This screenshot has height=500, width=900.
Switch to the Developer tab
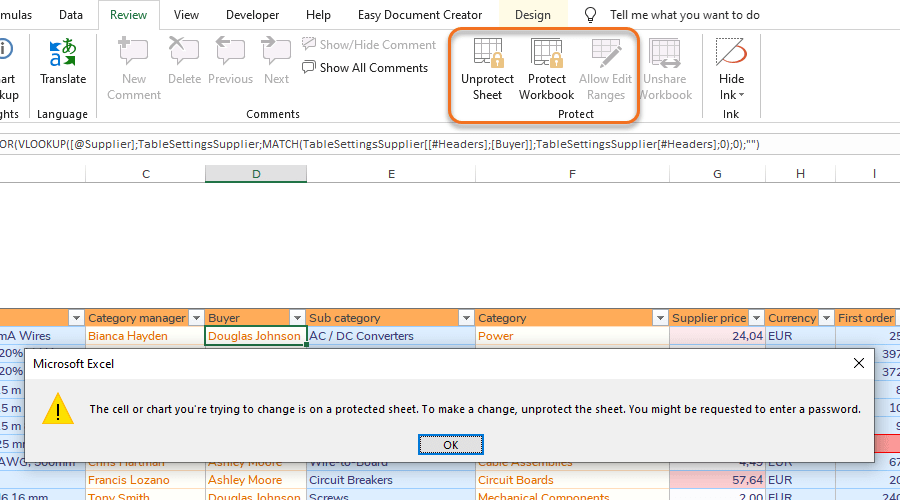click(253, 15)
